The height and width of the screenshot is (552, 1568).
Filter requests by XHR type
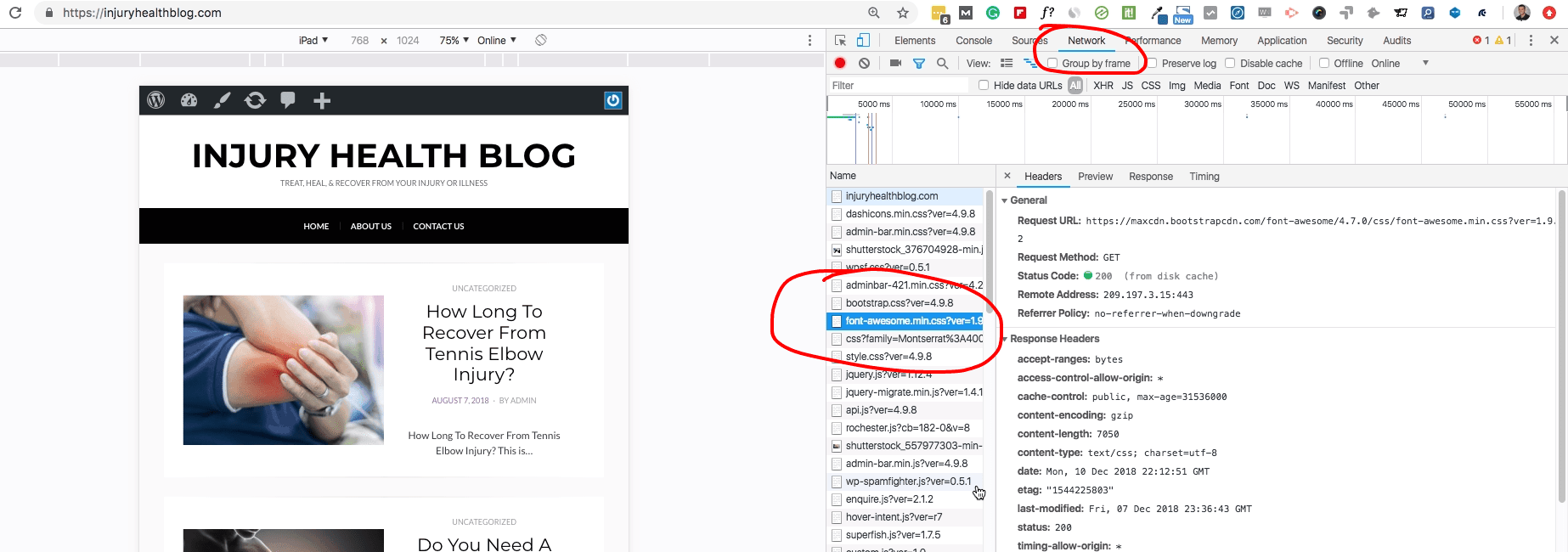[x=1103, y=85]
